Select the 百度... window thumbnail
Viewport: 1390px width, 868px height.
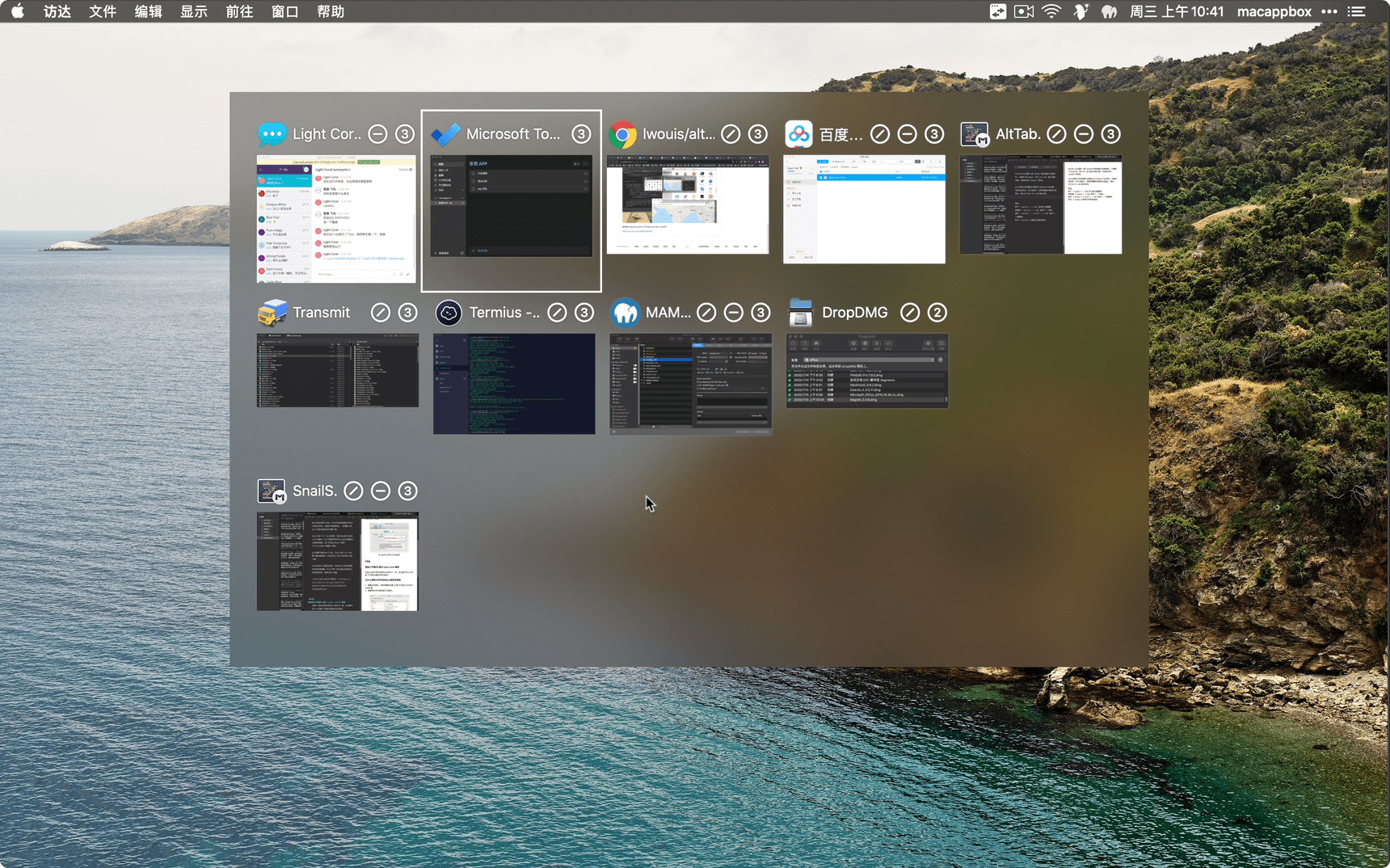pyautogui.click(x=864, y=209)
